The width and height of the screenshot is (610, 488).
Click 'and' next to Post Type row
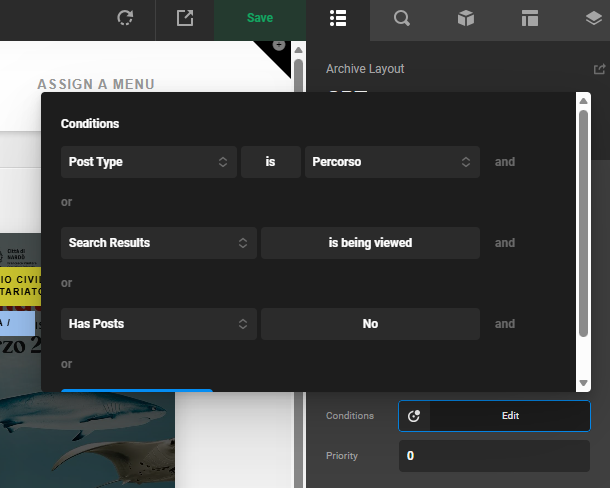(505, 162)
